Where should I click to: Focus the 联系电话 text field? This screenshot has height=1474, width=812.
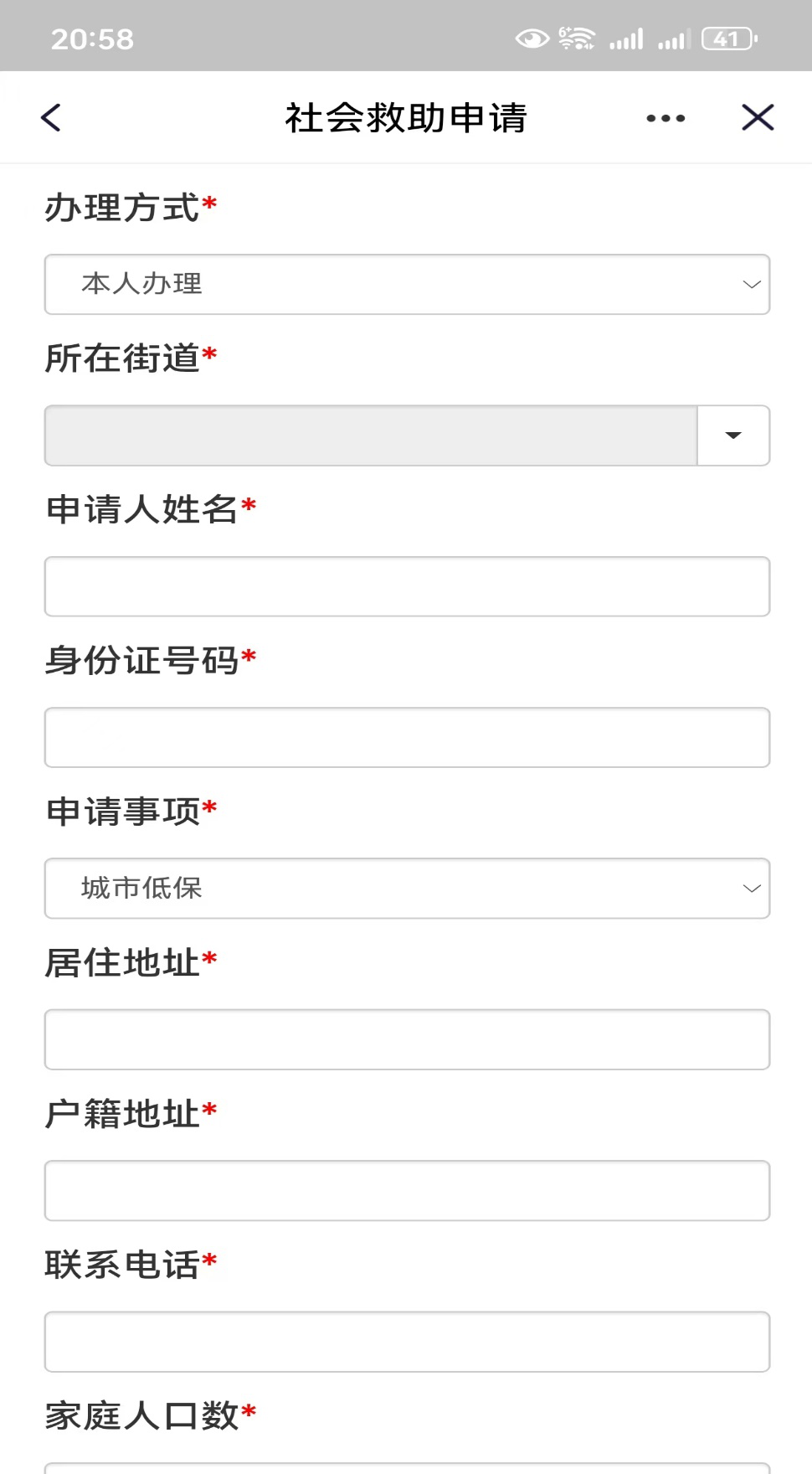407,1342
